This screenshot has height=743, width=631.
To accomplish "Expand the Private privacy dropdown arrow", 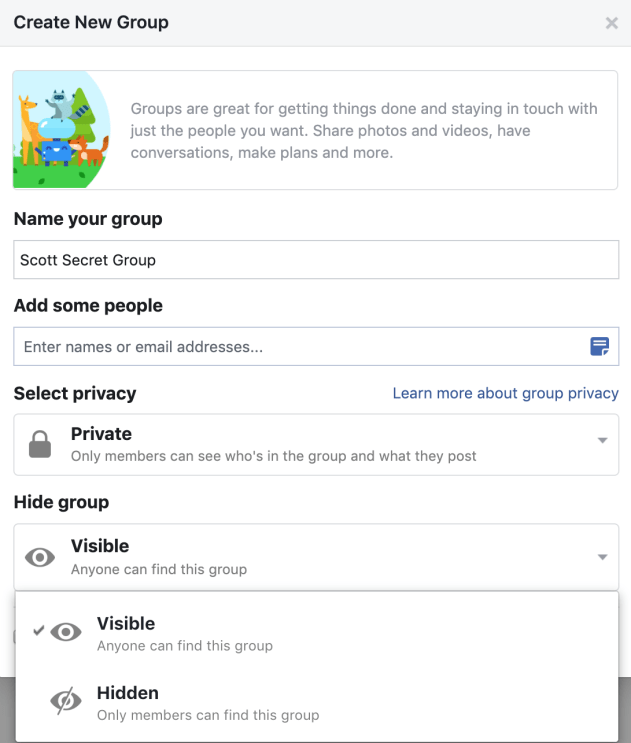I will (x=602, y=441).
